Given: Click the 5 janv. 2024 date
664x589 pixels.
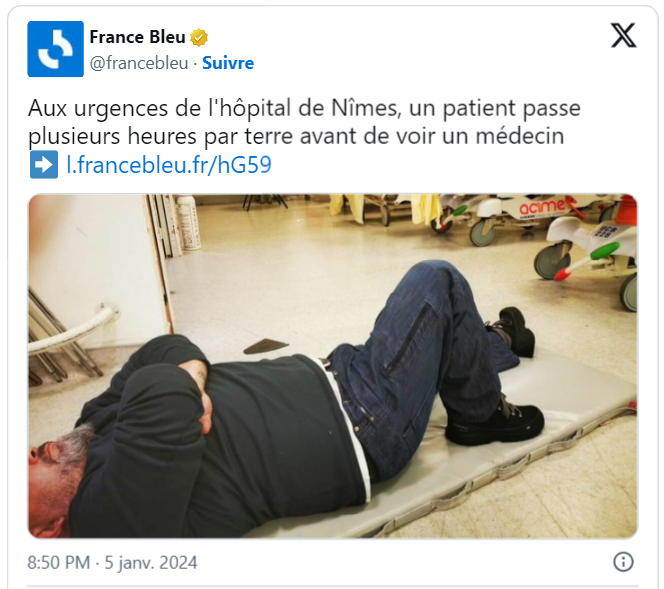Looking at the screenshot, I should (x=151, y=563).
